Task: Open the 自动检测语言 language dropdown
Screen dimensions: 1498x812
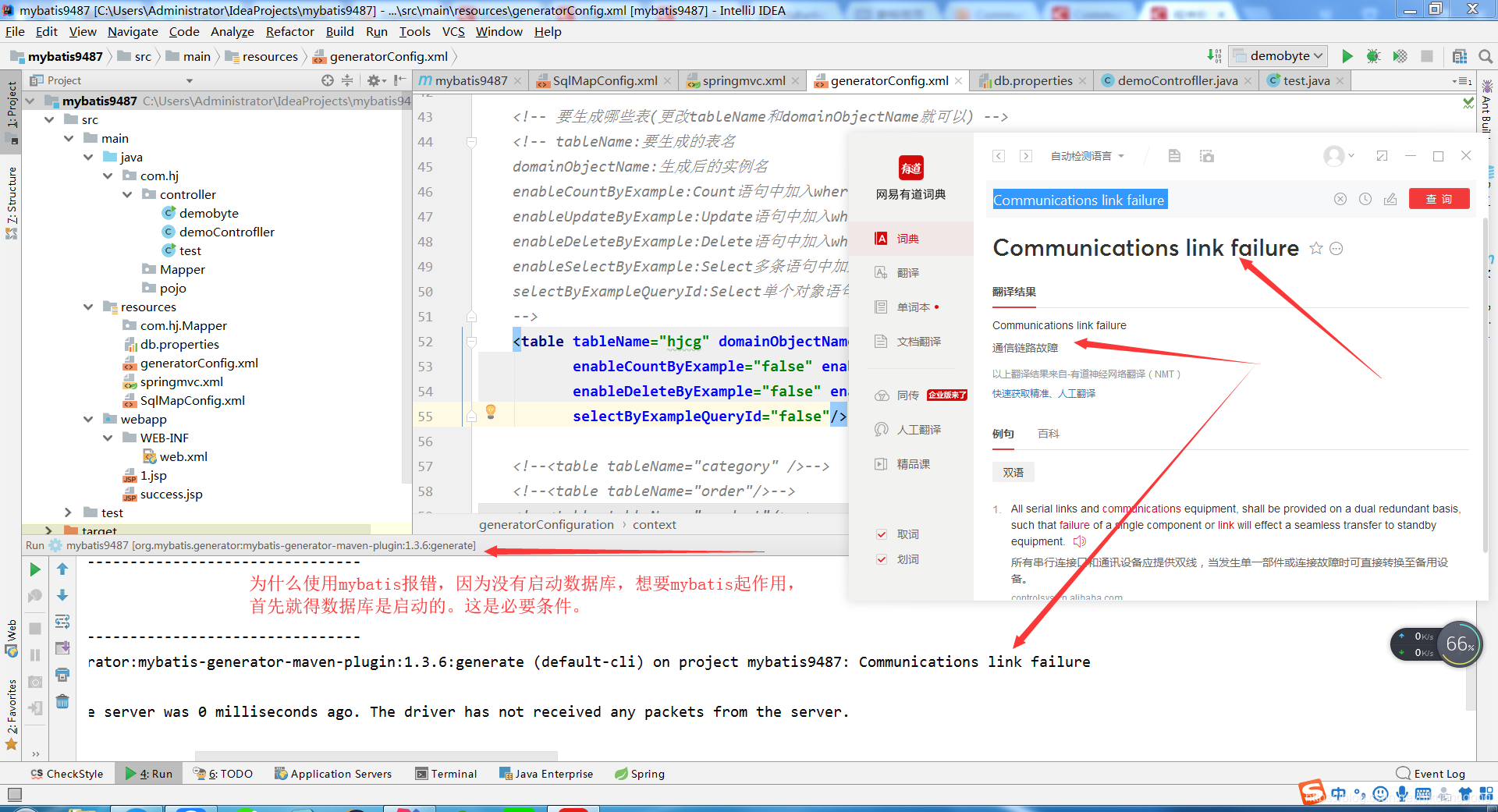Action: point(1087,156)
